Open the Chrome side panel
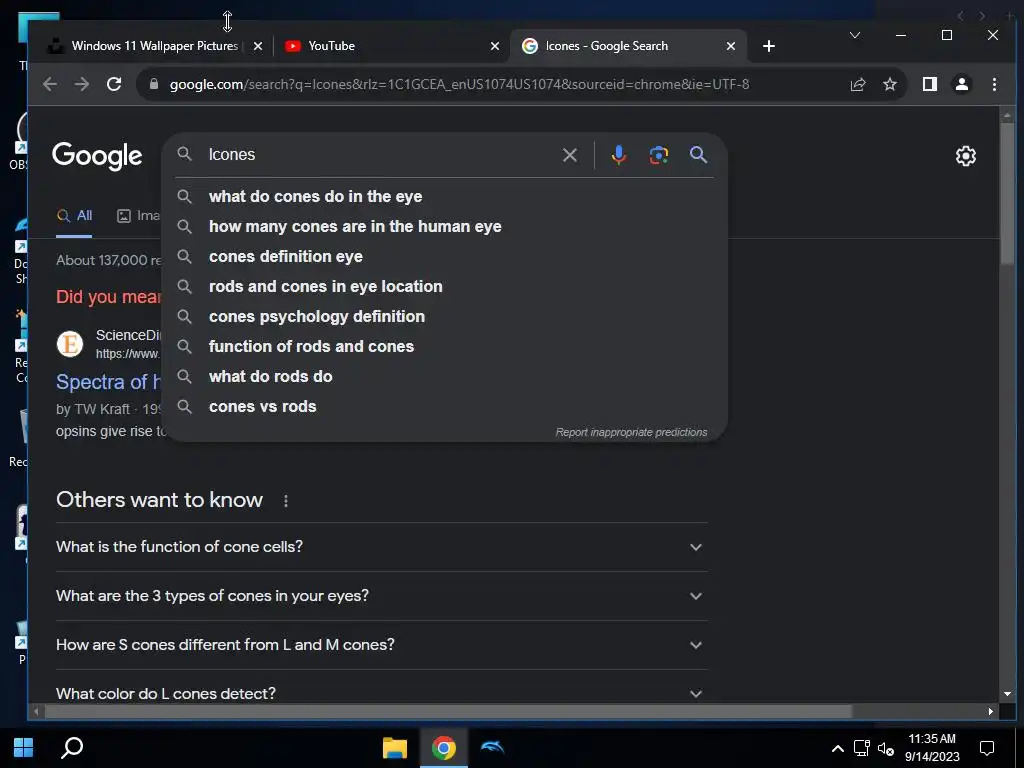Image resolution: width=1024 pixels, height=768 pixels. [929, 84]
